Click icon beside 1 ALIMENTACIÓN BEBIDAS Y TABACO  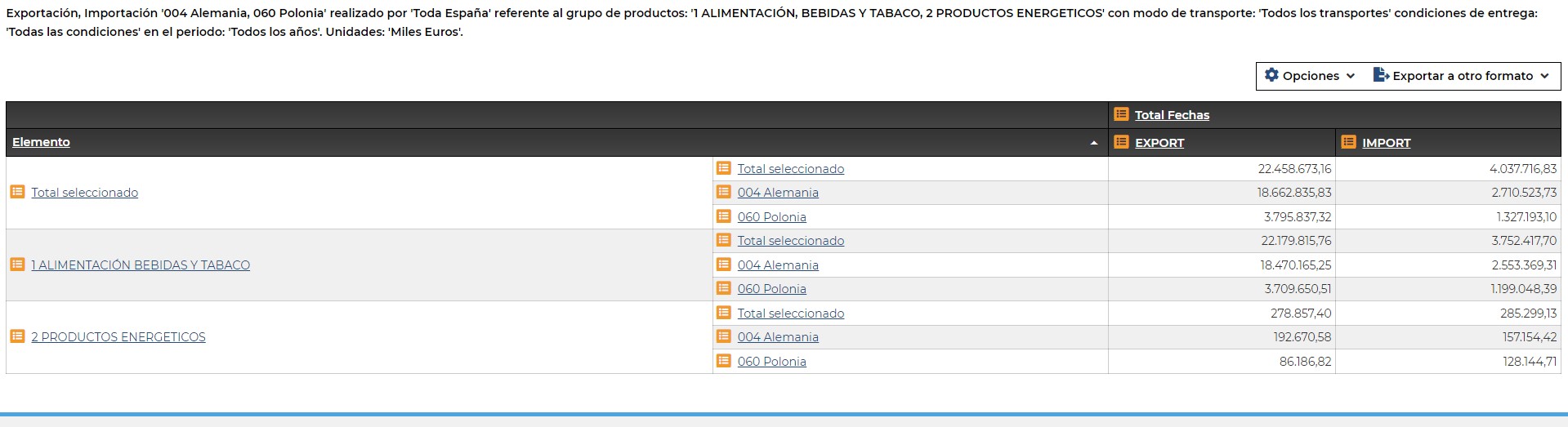17,265
